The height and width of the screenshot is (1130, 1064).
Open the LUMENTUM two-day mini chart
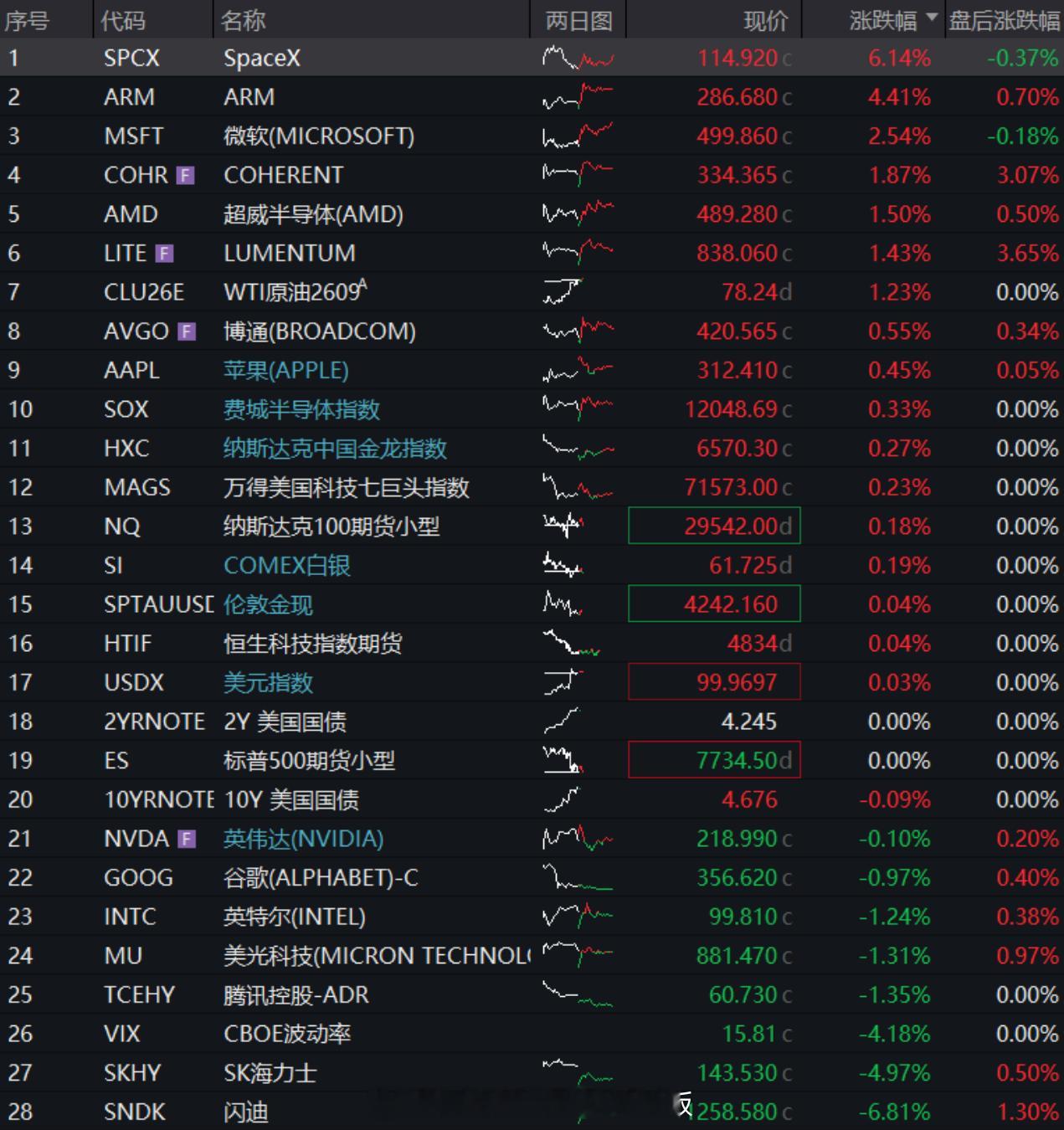[x=578, y=253]
